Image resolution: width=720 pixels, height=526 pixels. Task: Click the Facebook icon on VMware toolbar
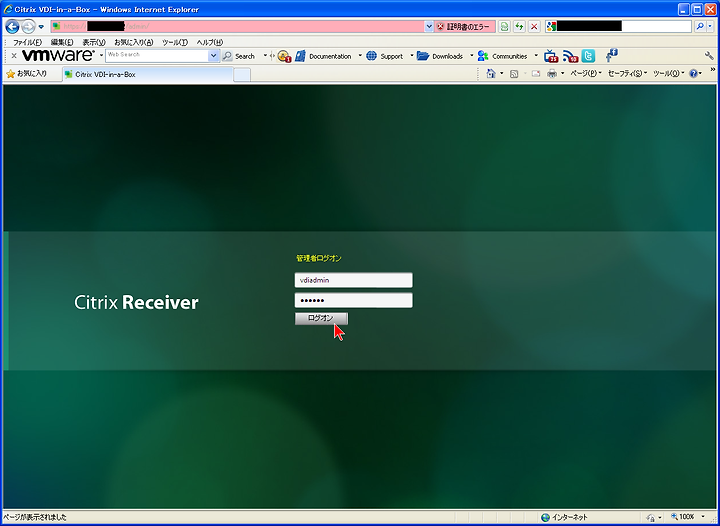pos(611,56)
